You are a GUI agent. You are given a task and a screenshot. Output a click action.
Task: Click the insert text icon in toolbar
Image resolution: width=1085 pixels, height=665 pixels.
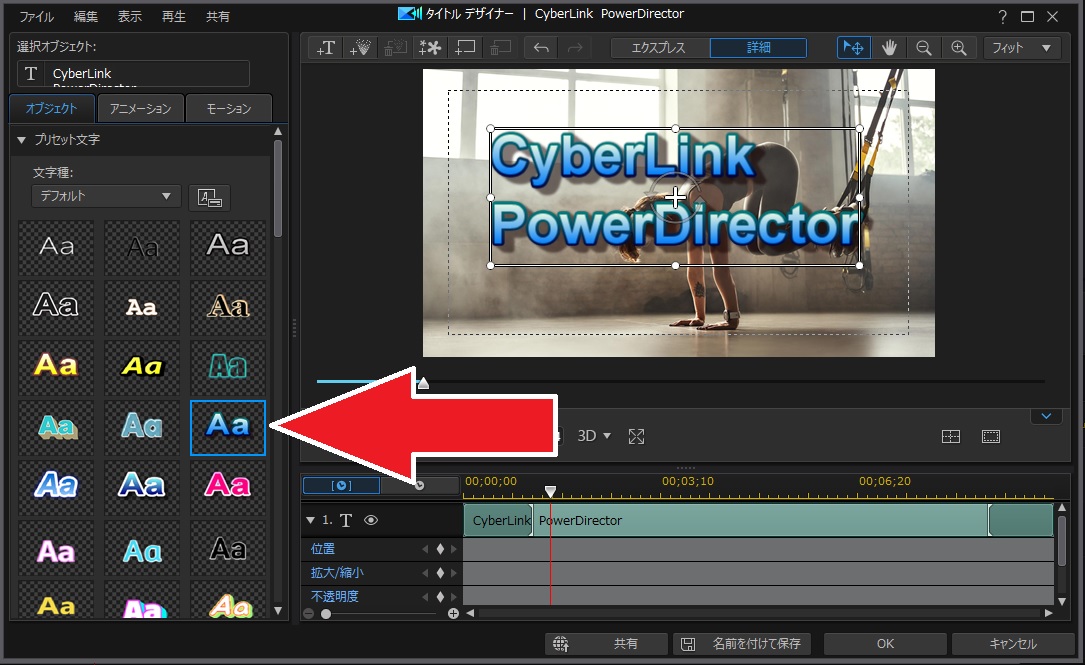325,48
